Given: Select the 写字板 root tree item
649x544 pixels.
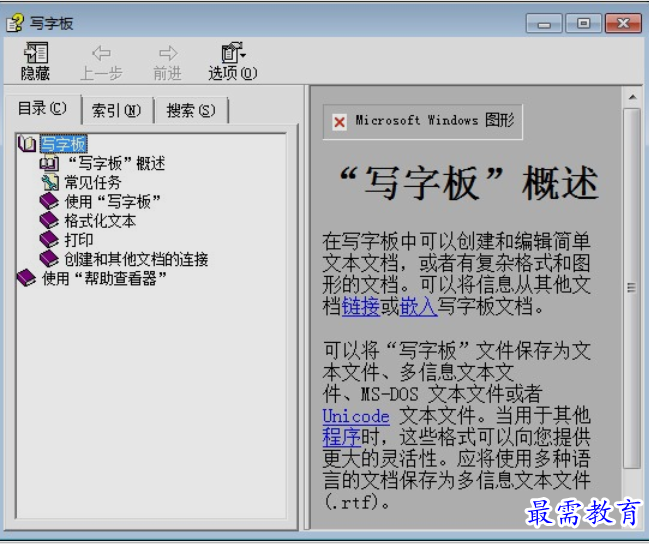Looking at the screenshot, I should [x=63, y=144].
